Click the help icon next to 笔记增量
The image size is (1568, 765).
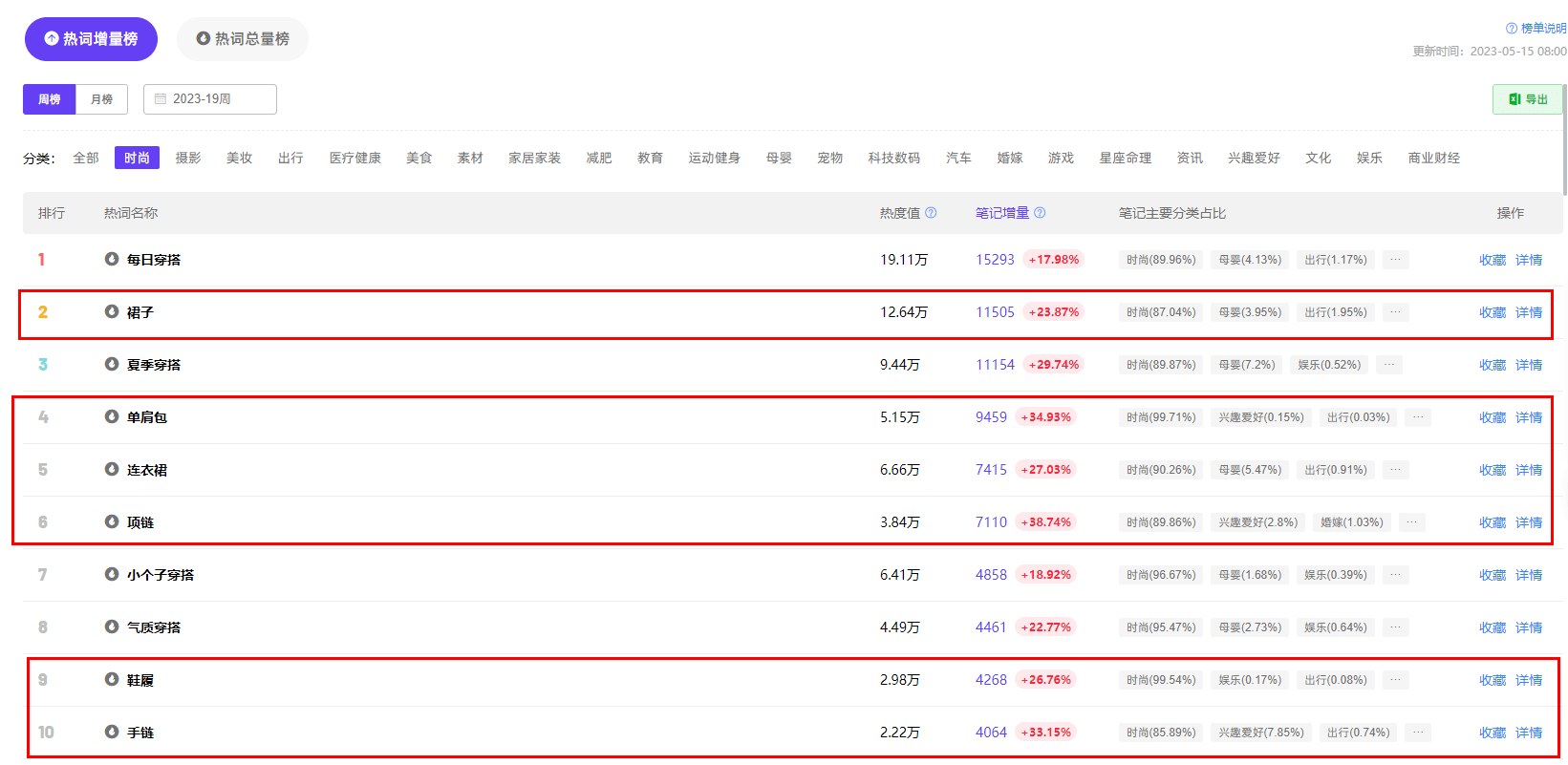tap(1040, 213)
